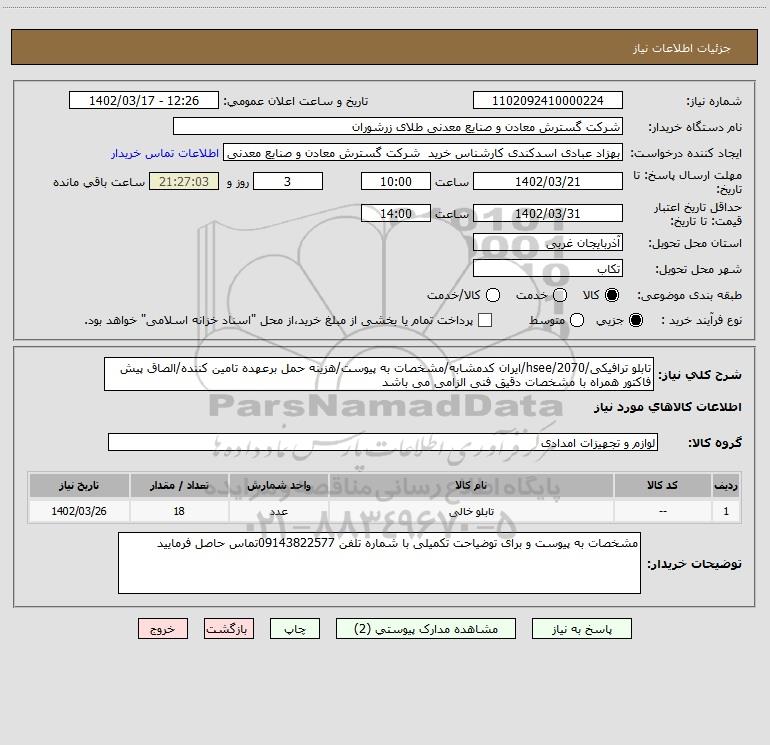Open مشاهده مدارک پیوستی (2) button
The height and width of the screenshot is (745, 770).
426,629
